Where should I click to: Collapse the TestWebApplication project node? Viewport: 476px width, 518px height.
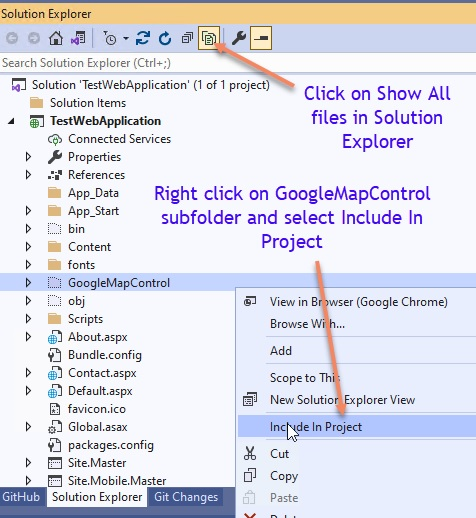(11, 121)
